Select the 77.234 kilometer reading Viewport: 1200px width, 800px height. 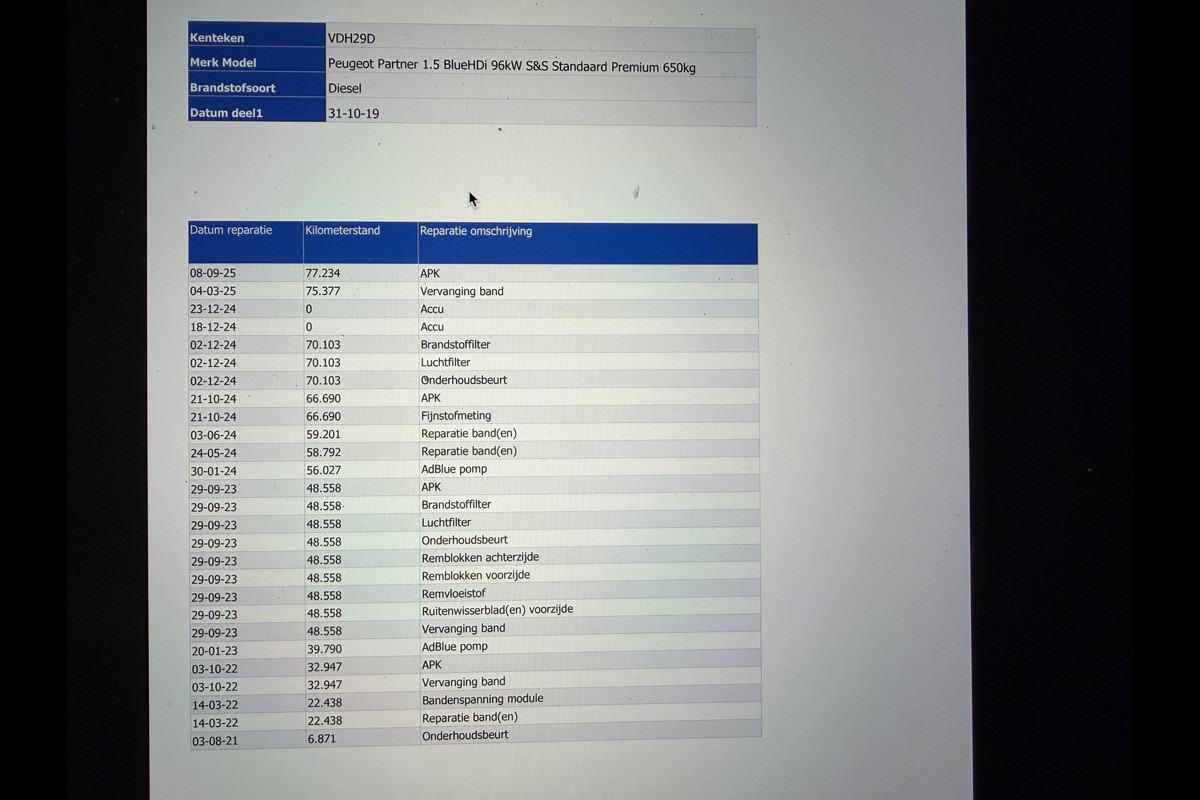point(323,273)
